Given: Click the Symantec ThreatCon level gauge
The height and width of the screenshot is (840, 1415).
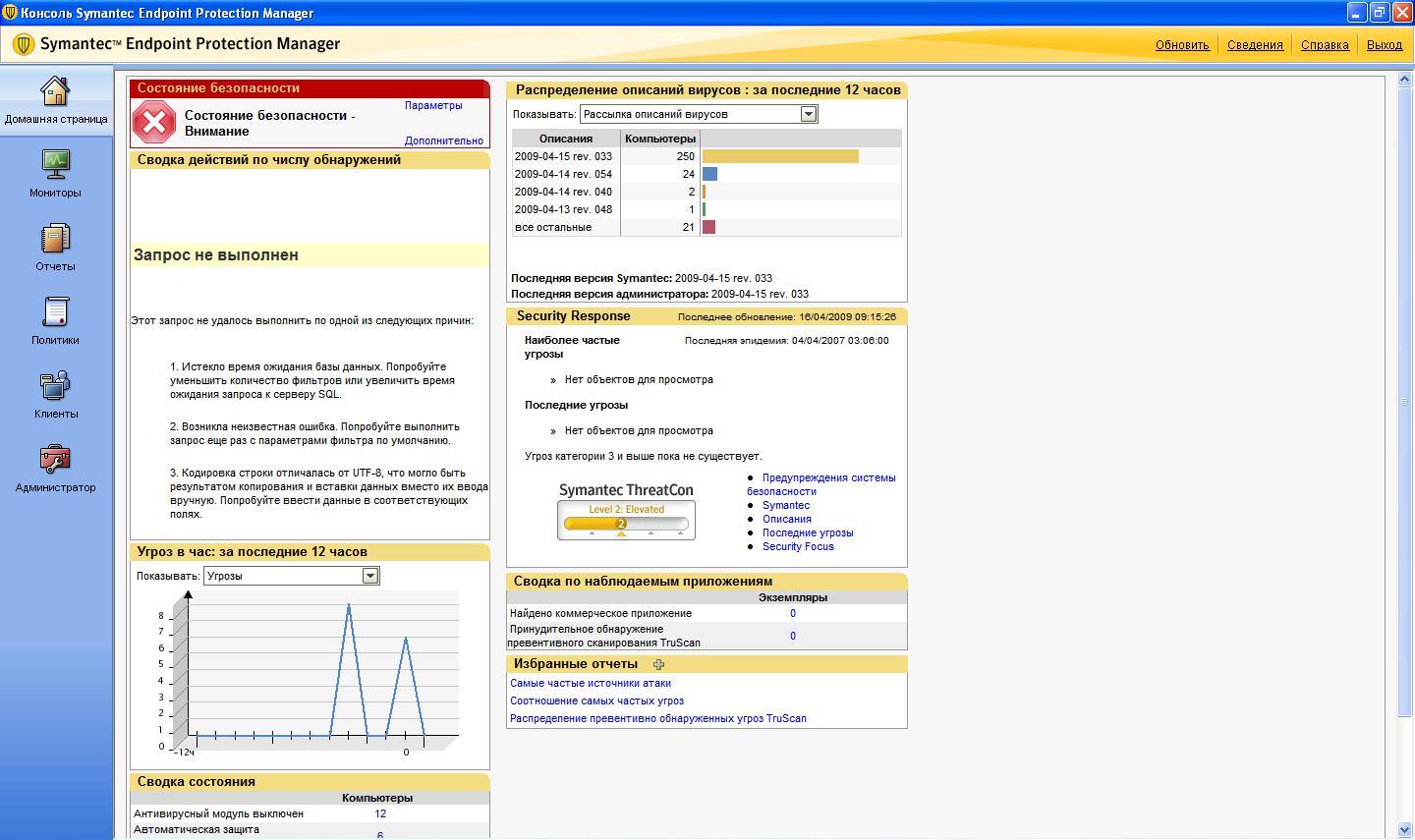Looking at the screenshot, I should pos(626,520).
